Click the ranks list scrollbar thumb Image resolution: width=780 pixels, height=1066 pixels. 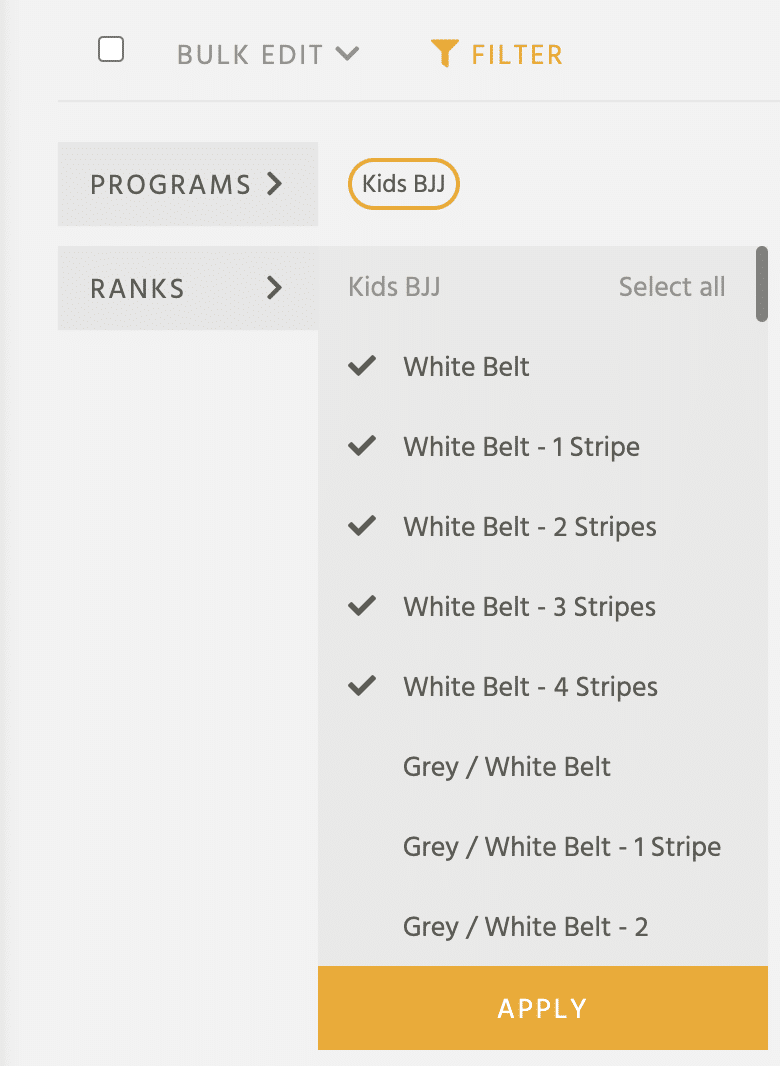pos(762,283)
